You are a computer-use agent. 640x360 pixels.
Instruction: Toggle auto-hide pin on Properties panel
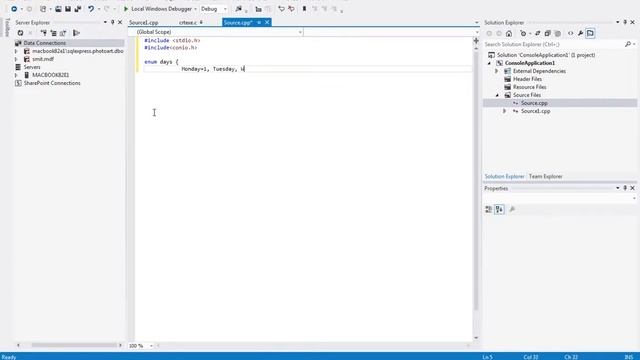pos(625,188)
